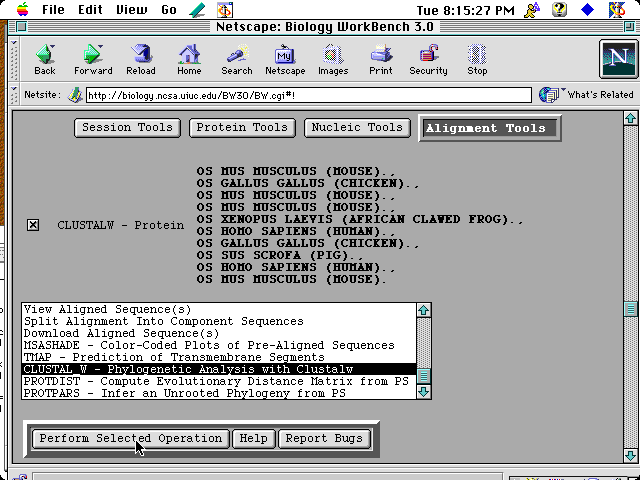
Task: Click Perform Selected Operation button
Action: click(131, 438)
